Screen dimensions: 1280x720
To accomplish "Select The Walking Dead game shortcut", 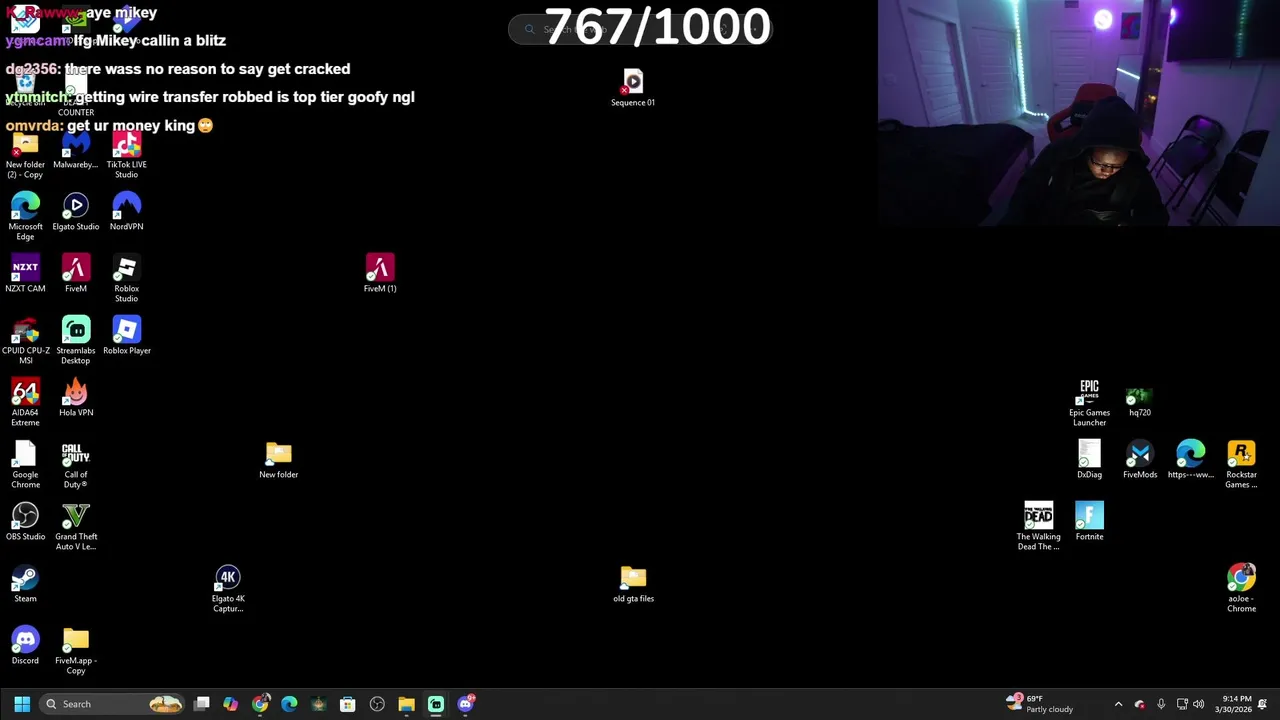I will 1038,527.
